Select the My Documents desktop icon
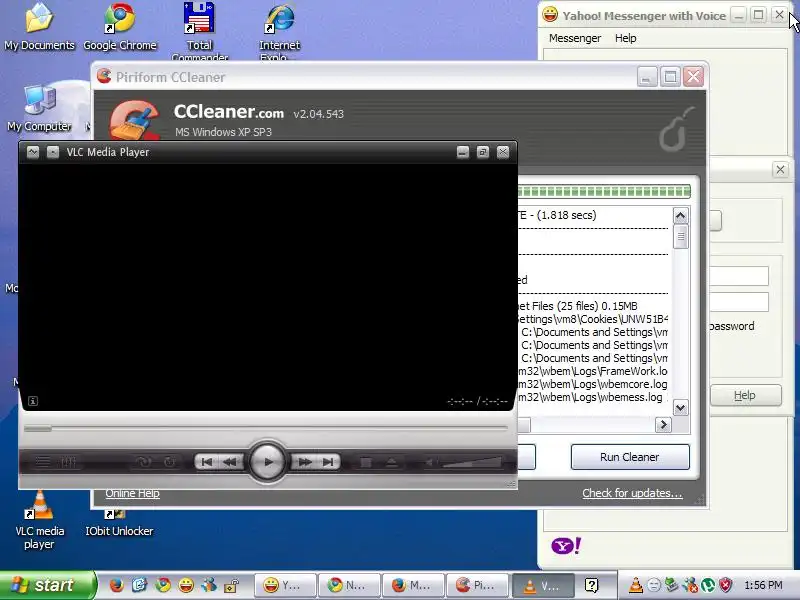Viewport: 800px width, 600px height. [x=39, y=27]
